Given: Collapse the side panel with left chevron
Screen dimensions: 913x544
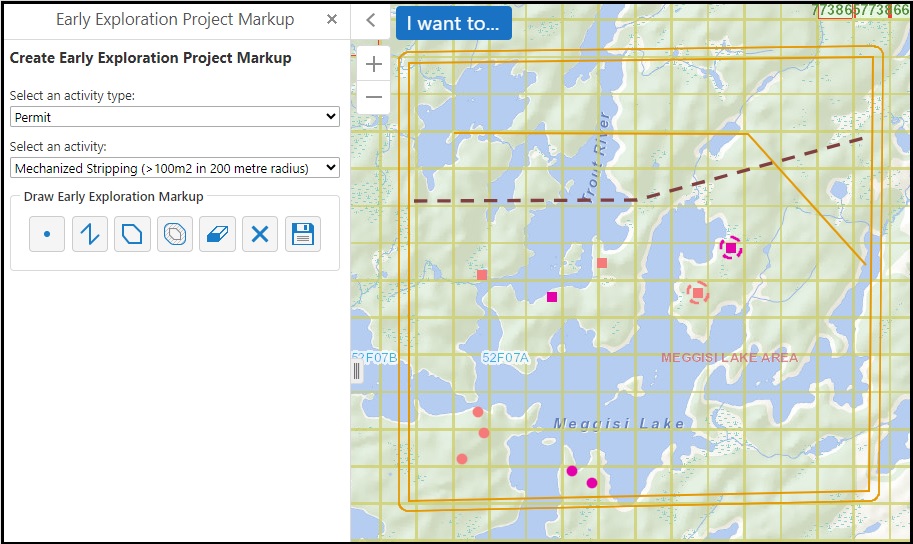Looking at the screenshot, I should (370, 20).
